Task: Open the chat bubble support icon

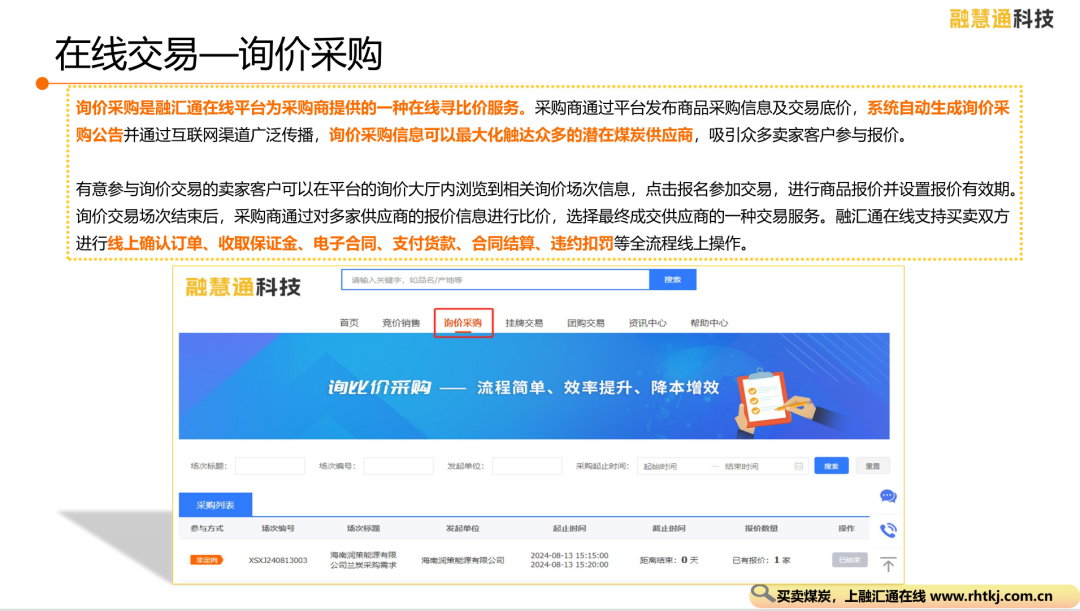Action: [x=888, y=496]
